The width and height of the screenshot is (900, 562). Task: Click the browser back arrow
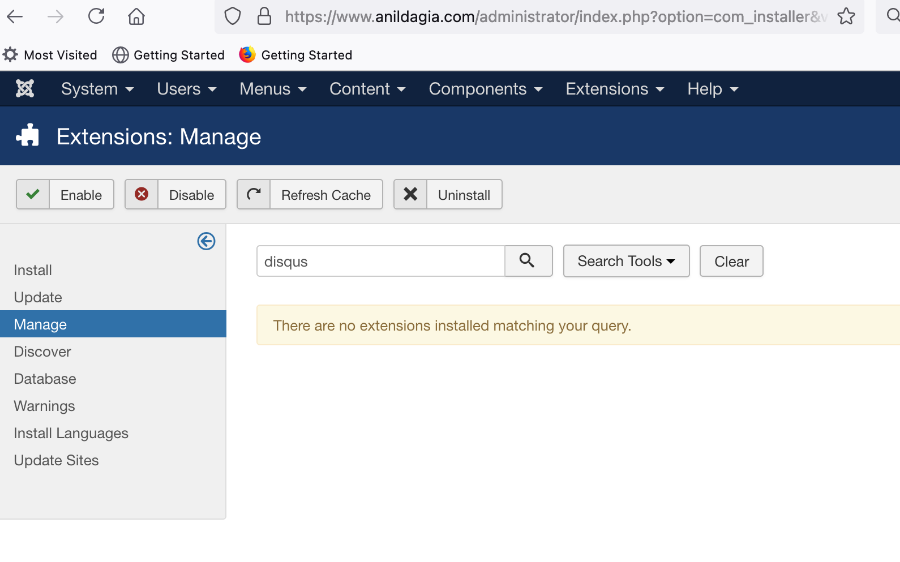pyautogui.click(x=15, y=17)
